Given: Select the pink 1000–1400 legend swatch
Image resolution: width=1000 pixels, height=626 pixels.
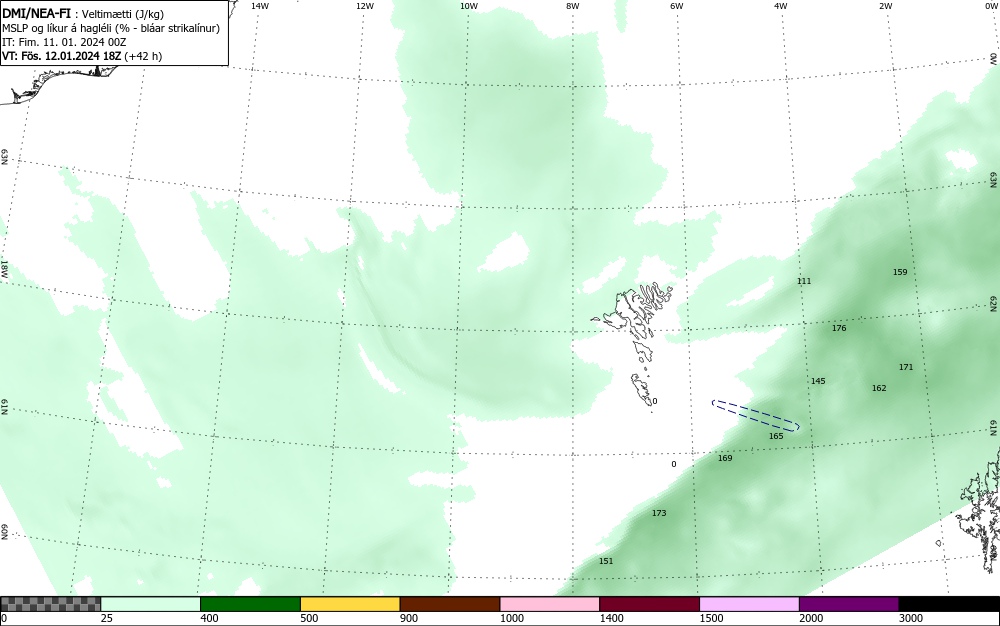Looking at the screenshot, I should (x=550, y=604).
